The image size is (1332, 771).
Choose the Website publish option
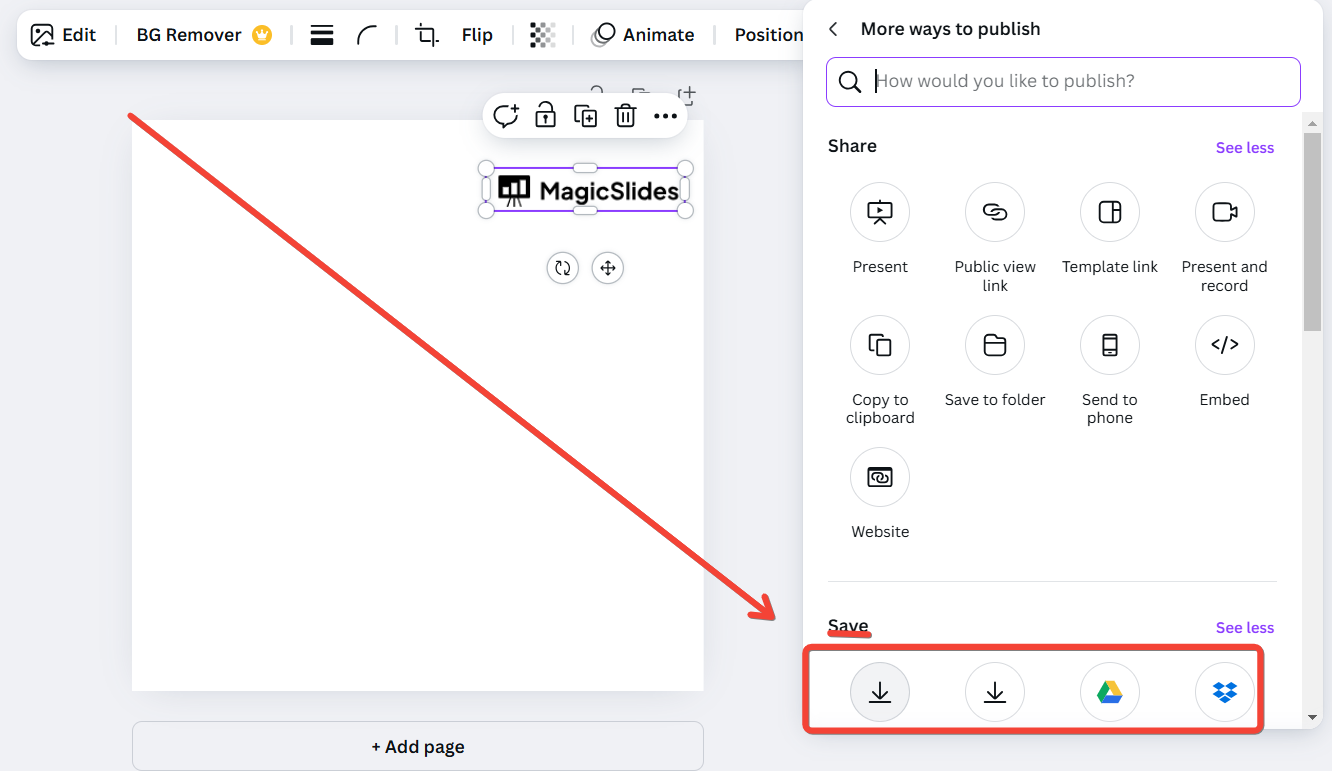(x=880, y=494)
